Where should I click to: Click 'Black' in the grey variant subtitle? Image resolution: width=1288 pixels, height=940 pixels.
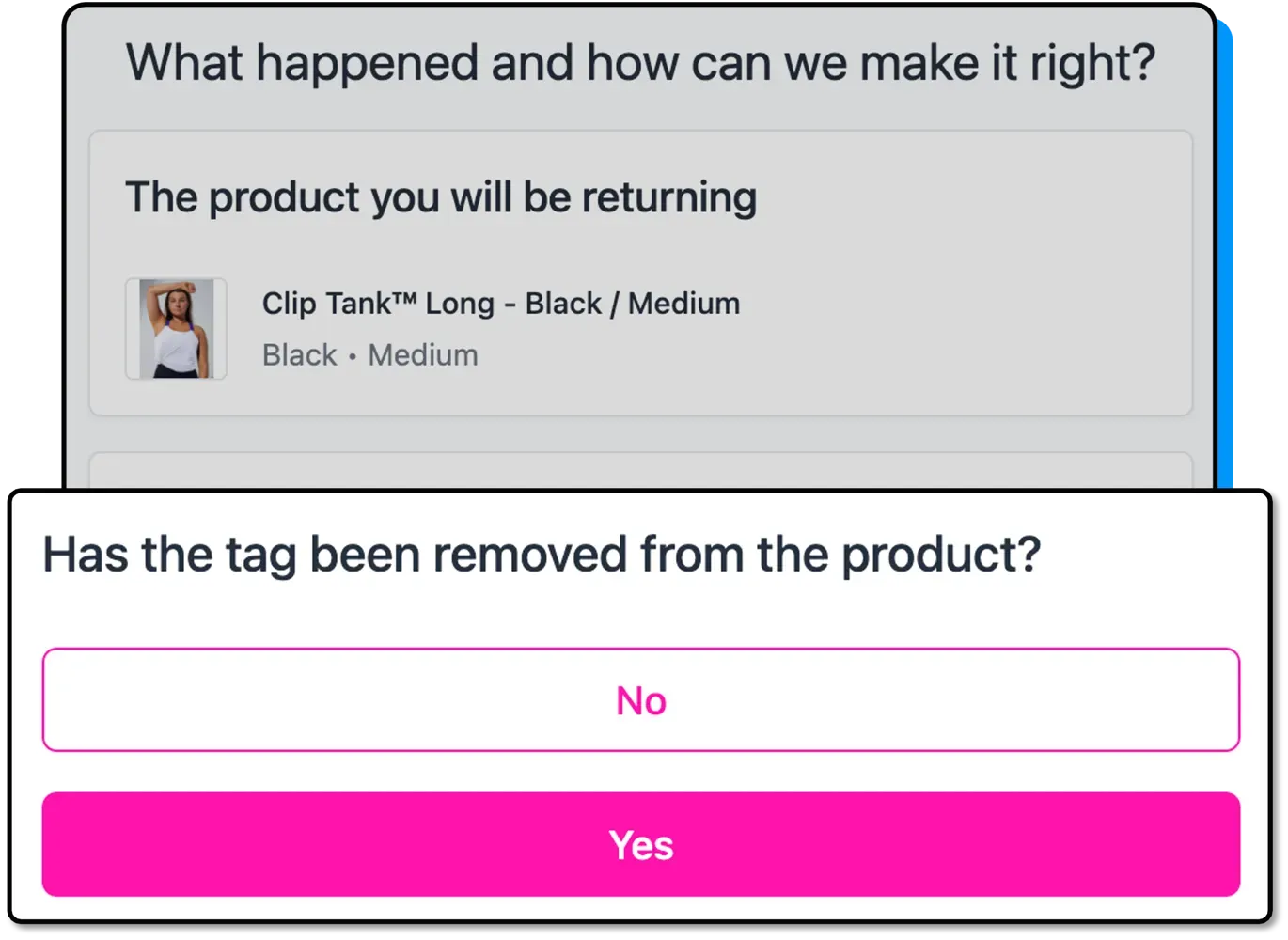tap(299, 355)
